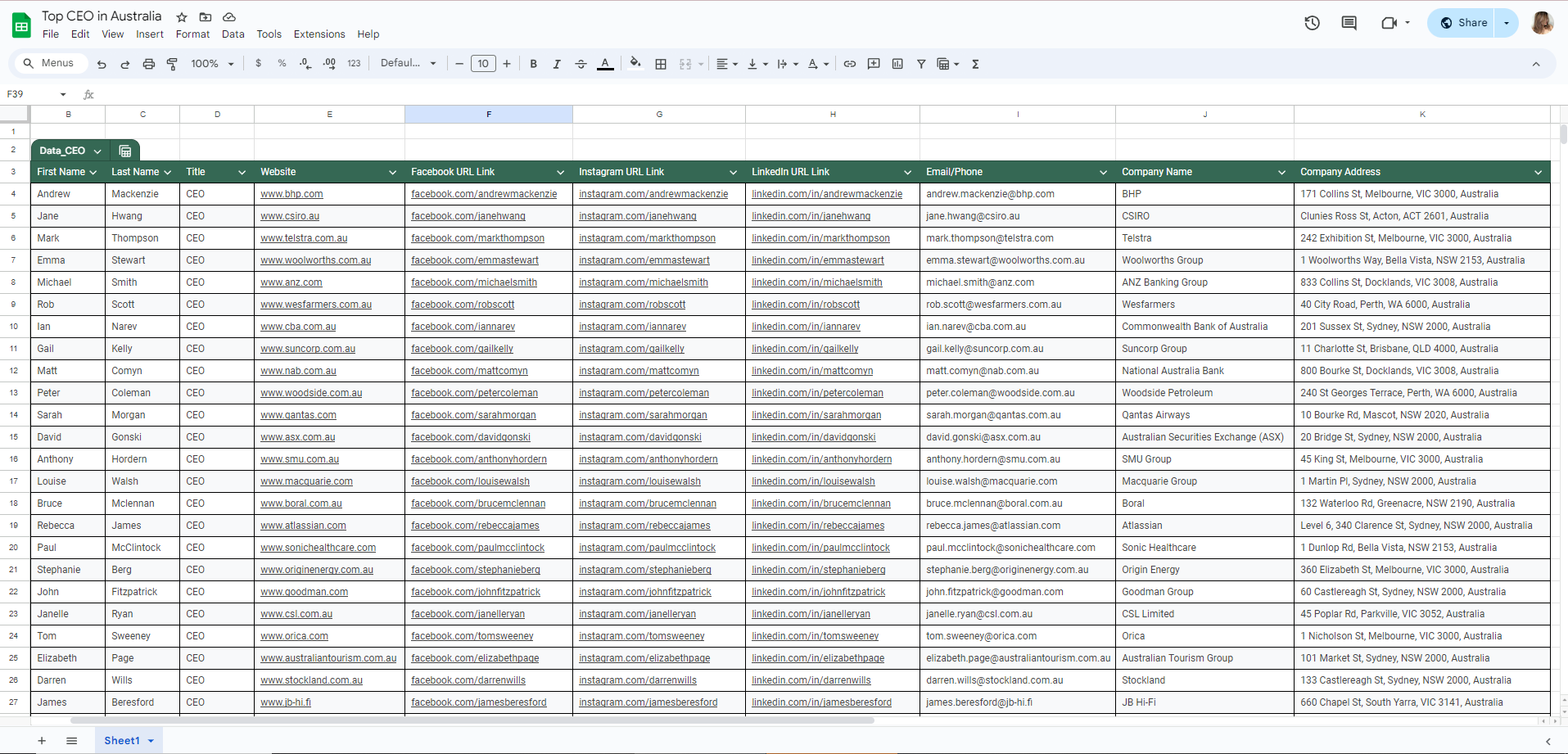Open version history clock icon
Image resolution: width=1568 pixels, height=754 pixels.
(x=1312, y=23)
